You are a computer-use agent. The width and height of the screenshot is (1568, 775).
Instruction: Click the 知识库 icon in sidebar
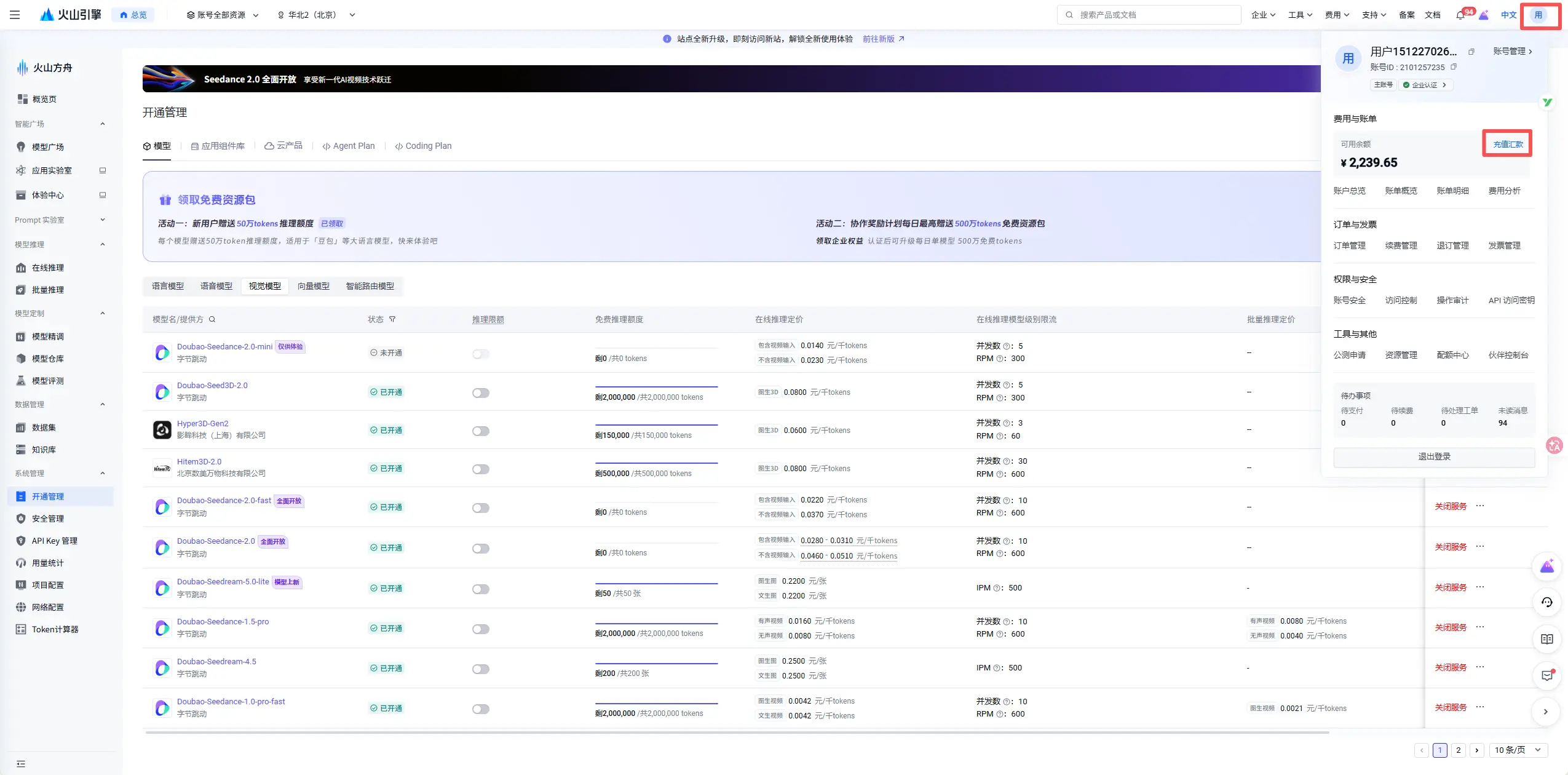pos(21,450)
